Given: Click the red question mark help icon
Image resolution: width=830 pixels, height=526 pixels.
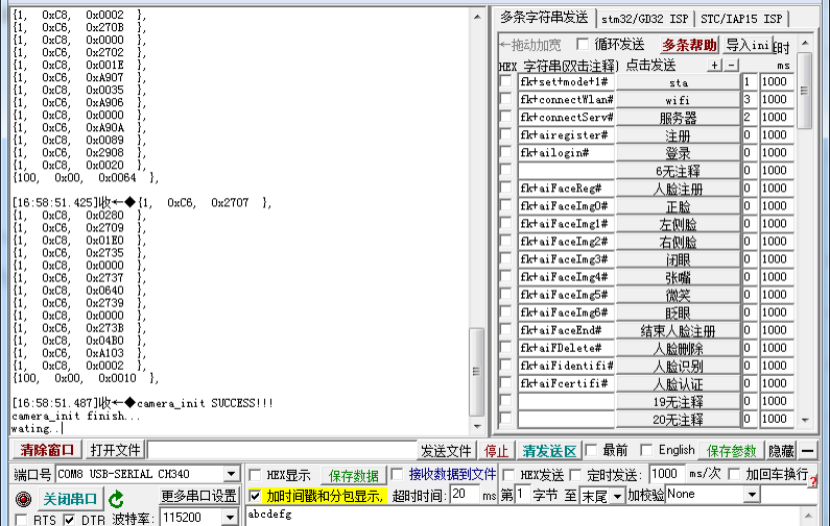Looking at the screenshot, I should point(814,481).
